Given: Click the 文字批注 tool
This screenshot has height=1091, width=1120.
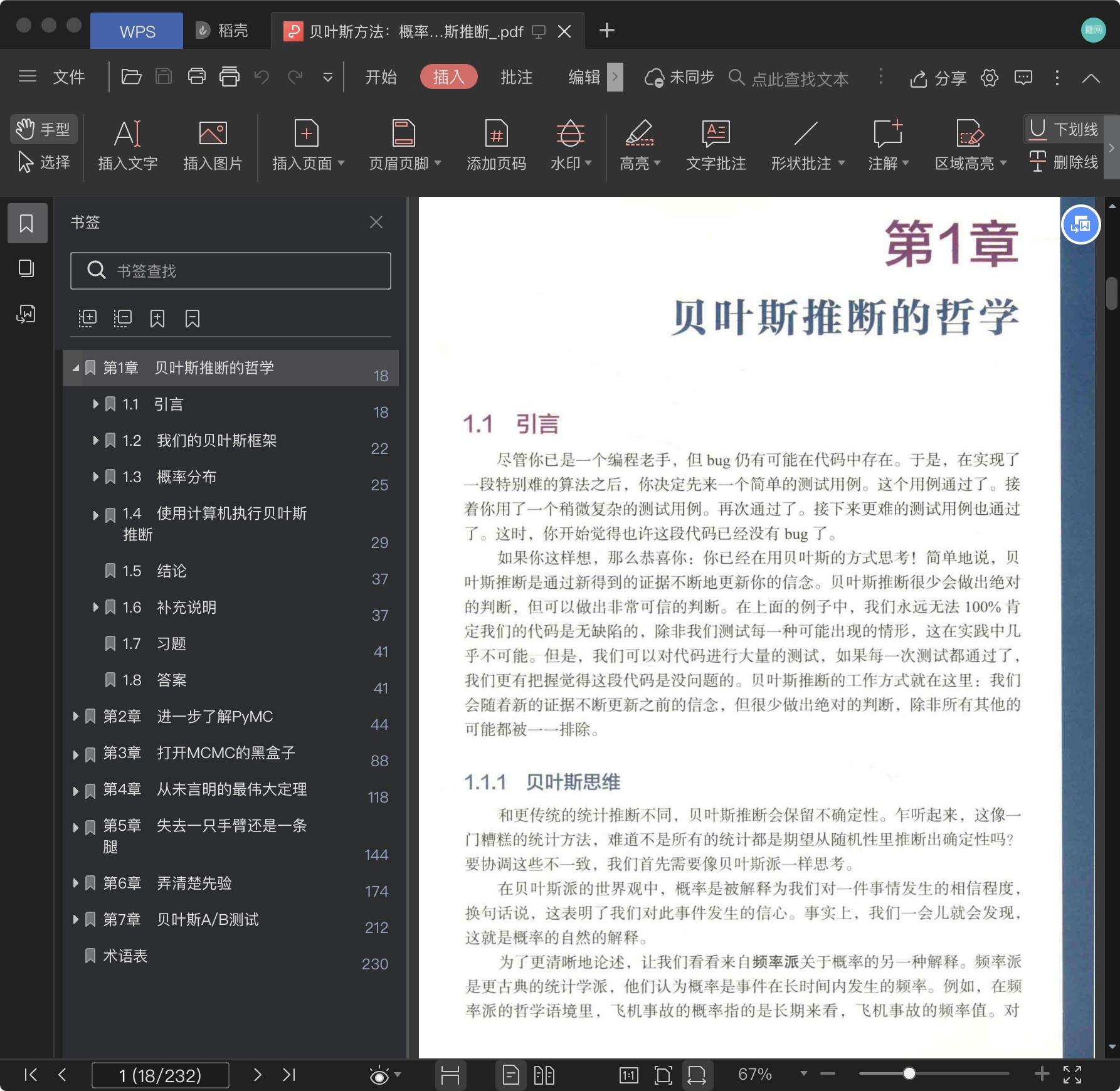Looking at the screenshot, I should tap(716, 145).
